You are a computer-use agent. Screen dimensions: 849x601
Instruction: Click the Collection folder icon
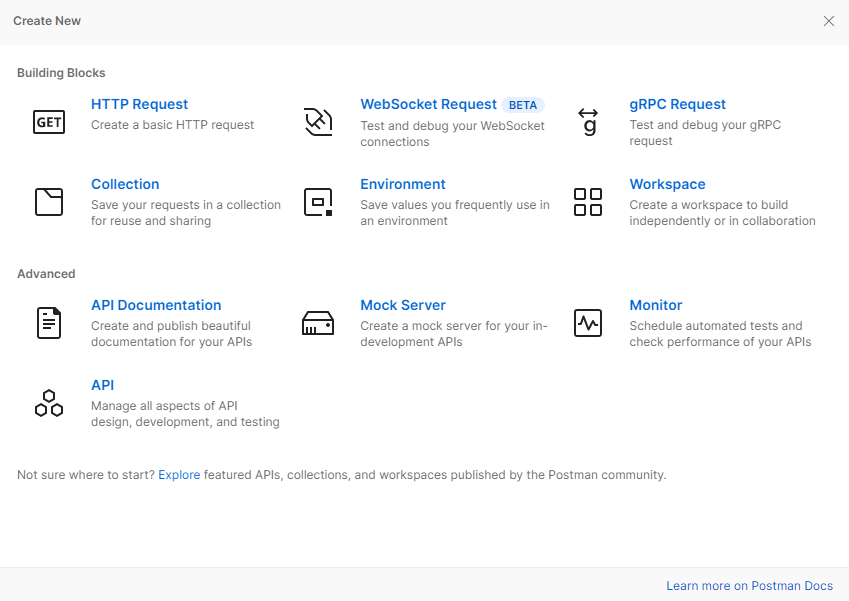pos(49,202)
